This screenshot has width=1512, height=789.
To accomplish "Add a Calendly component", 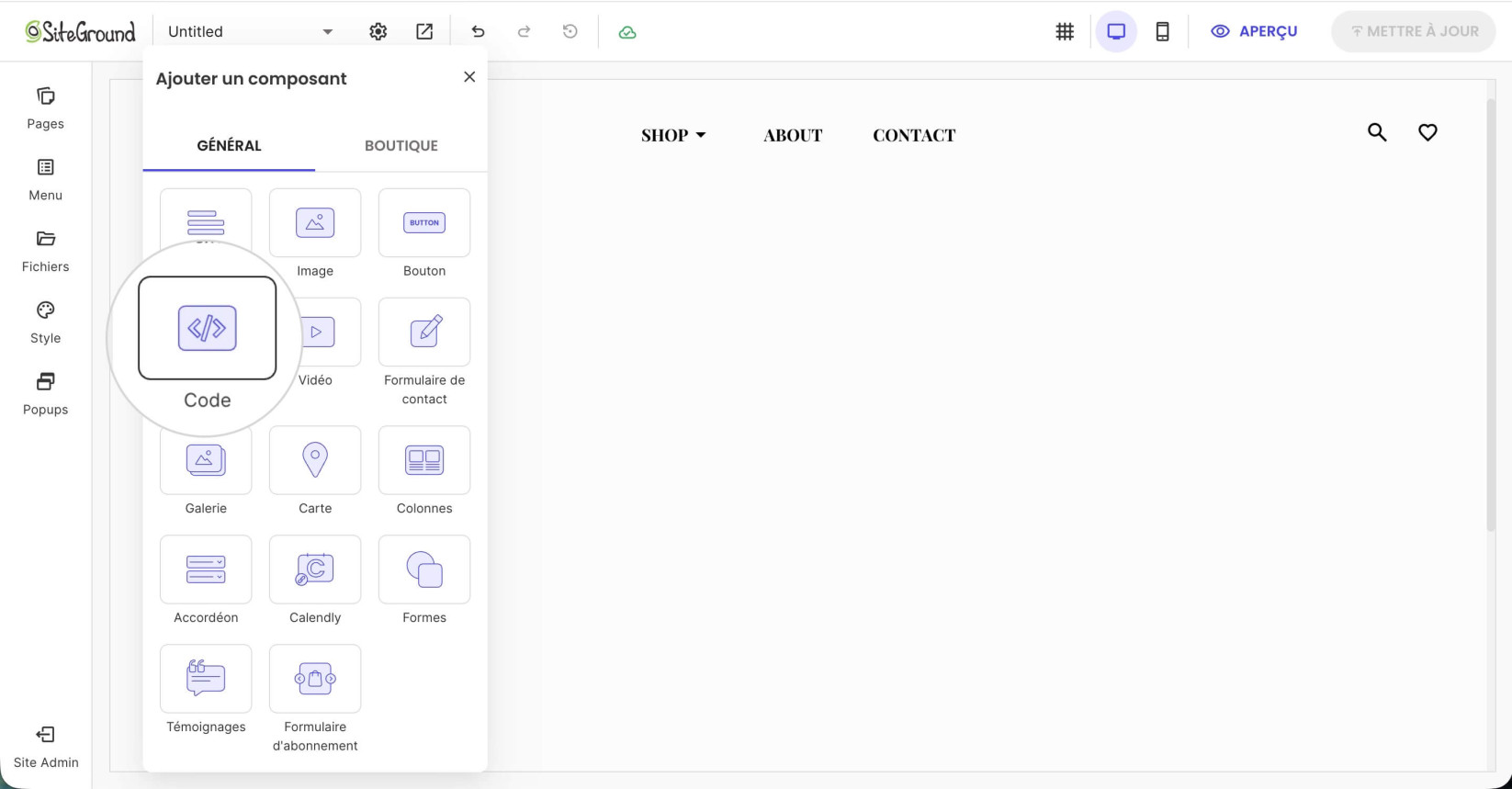I will (x=315, y=569).
